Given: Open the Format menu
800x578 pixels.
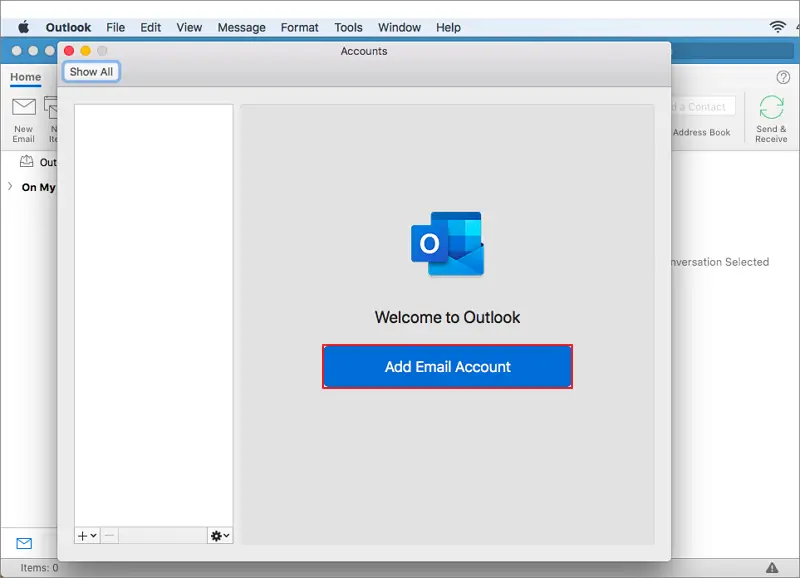Looking at the screenshot, I should pos(299,27).
